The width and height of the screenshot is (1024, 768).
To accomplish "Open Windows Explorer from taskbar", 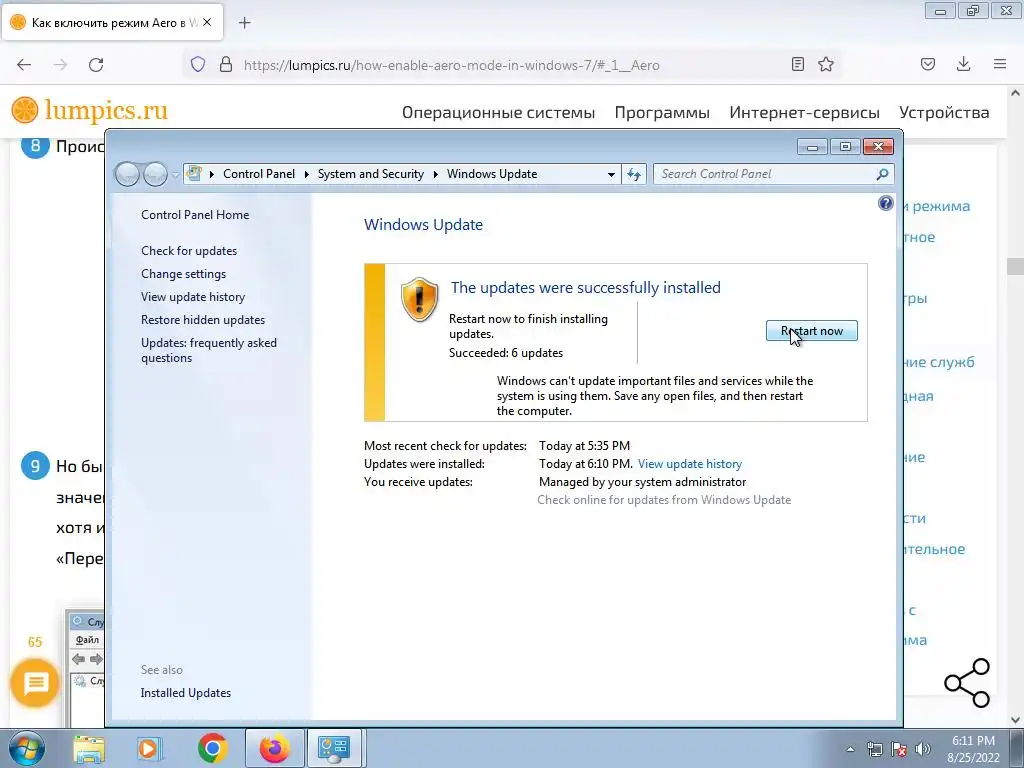I will tap(89, 748).
